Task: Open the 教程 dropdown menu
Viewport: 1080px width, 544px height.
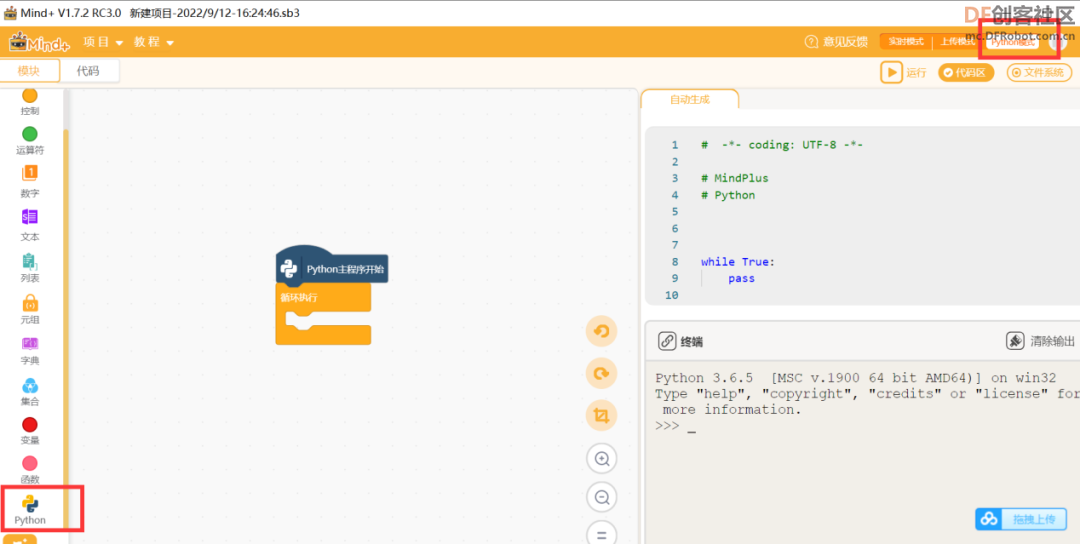Action: [x=154, y=42]
